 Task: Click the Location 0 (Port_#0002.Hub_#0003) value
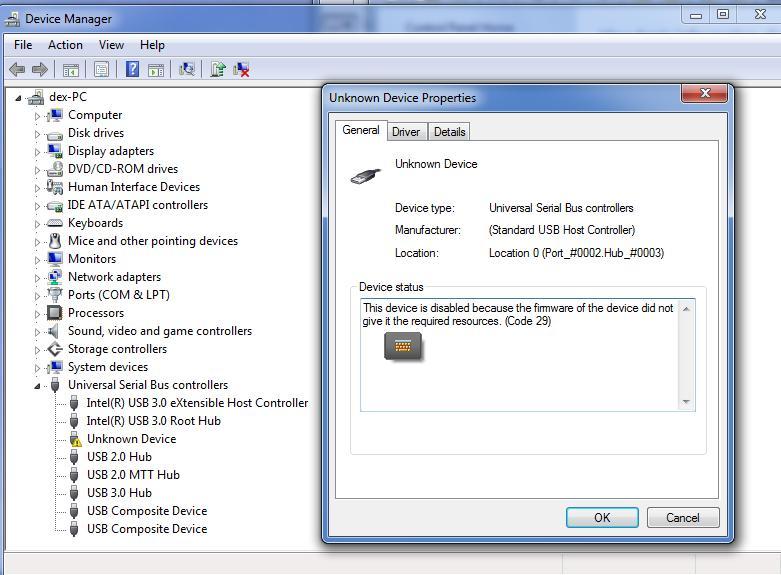click(x=576, y=253)
